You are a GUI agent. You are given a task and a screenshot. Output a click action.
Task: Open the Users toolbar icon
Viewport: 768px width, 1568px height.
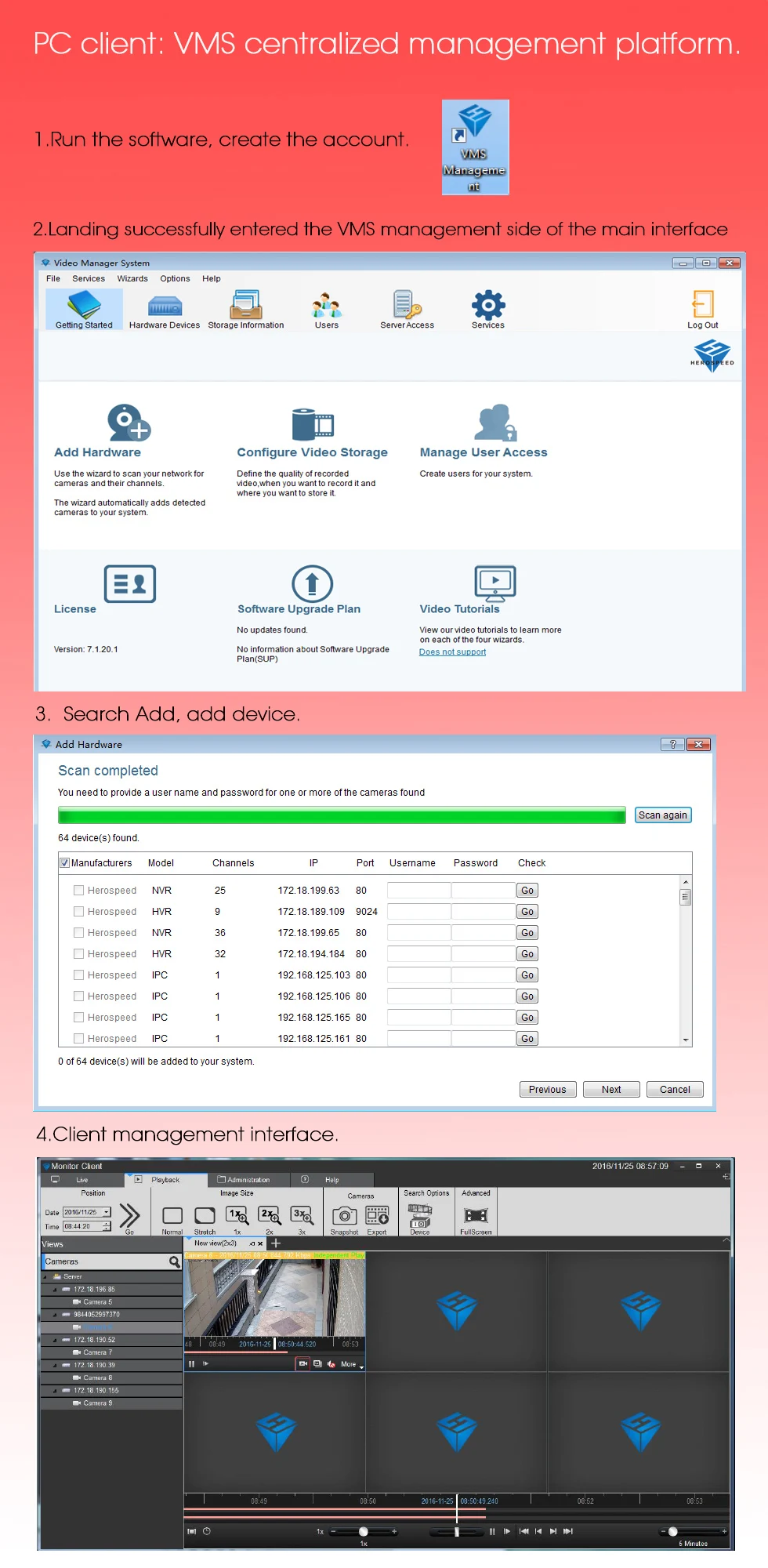coord(327,309)
